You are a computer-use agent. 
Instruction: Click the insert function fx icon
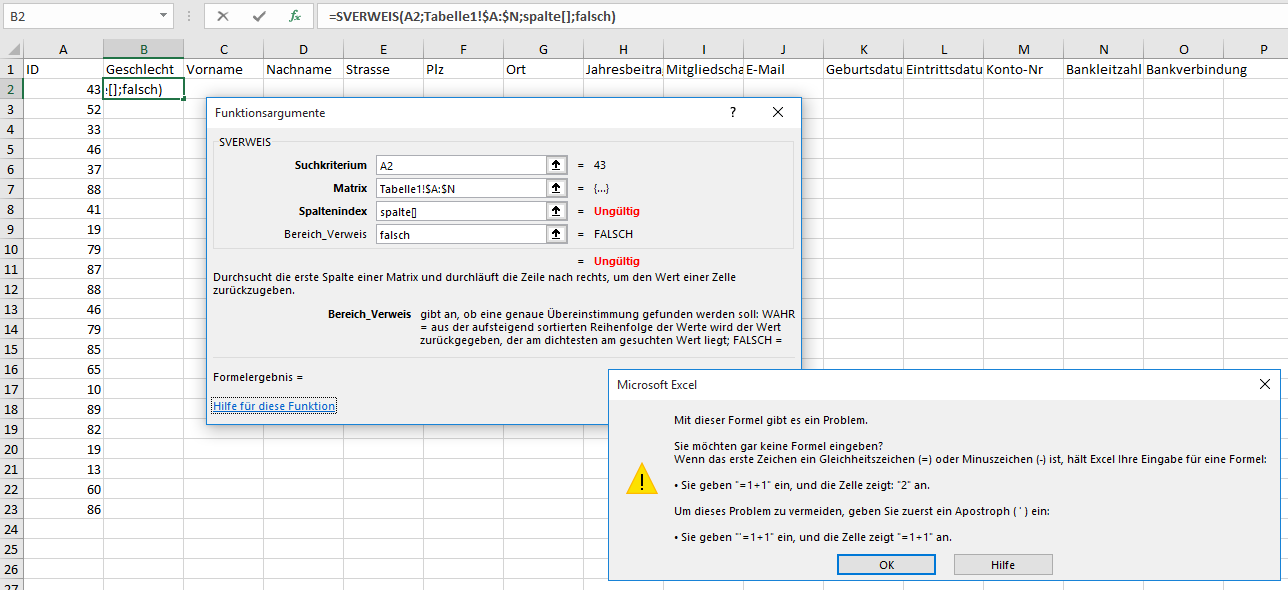(x=294, y=16)
